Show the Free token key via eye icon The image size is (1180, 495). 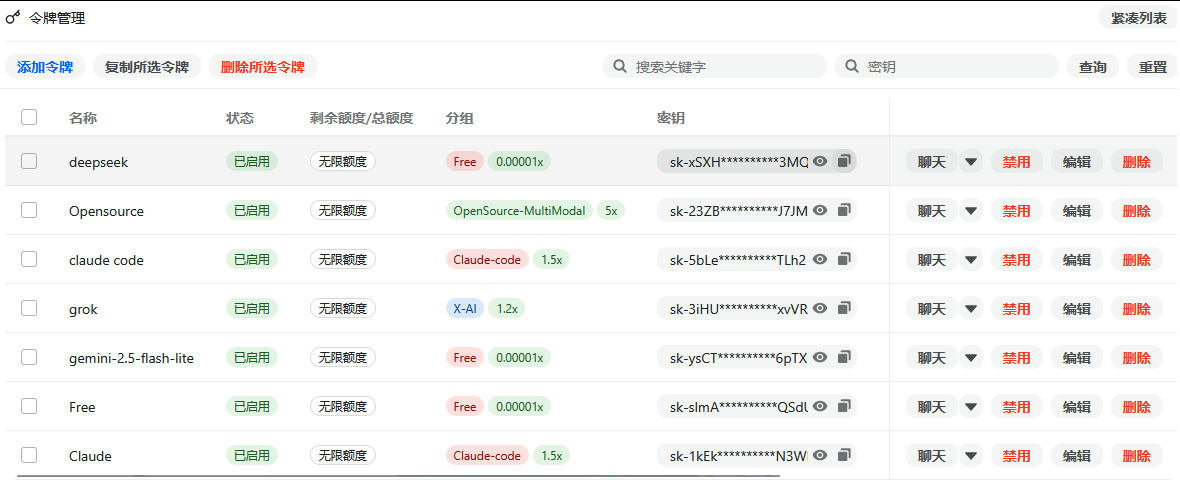(820, 405)
